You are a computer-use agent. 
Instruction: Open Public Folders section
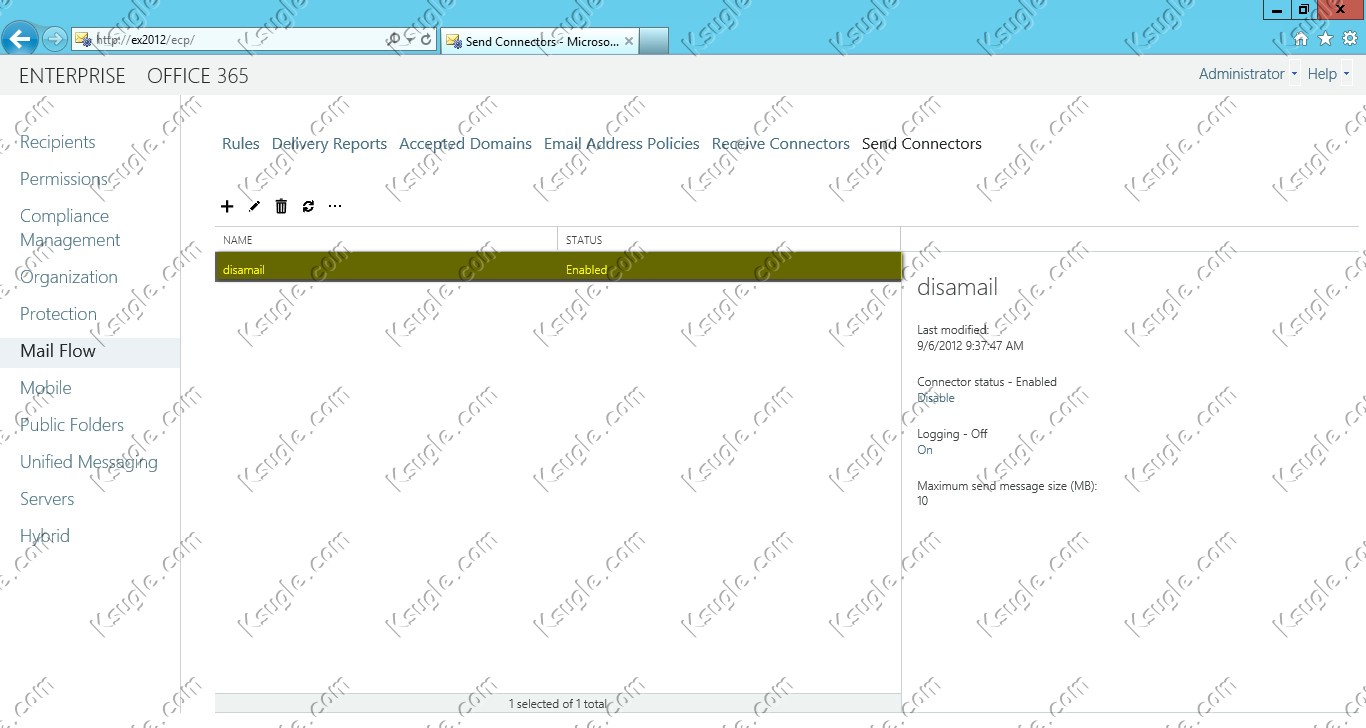[x=72, y=425]
